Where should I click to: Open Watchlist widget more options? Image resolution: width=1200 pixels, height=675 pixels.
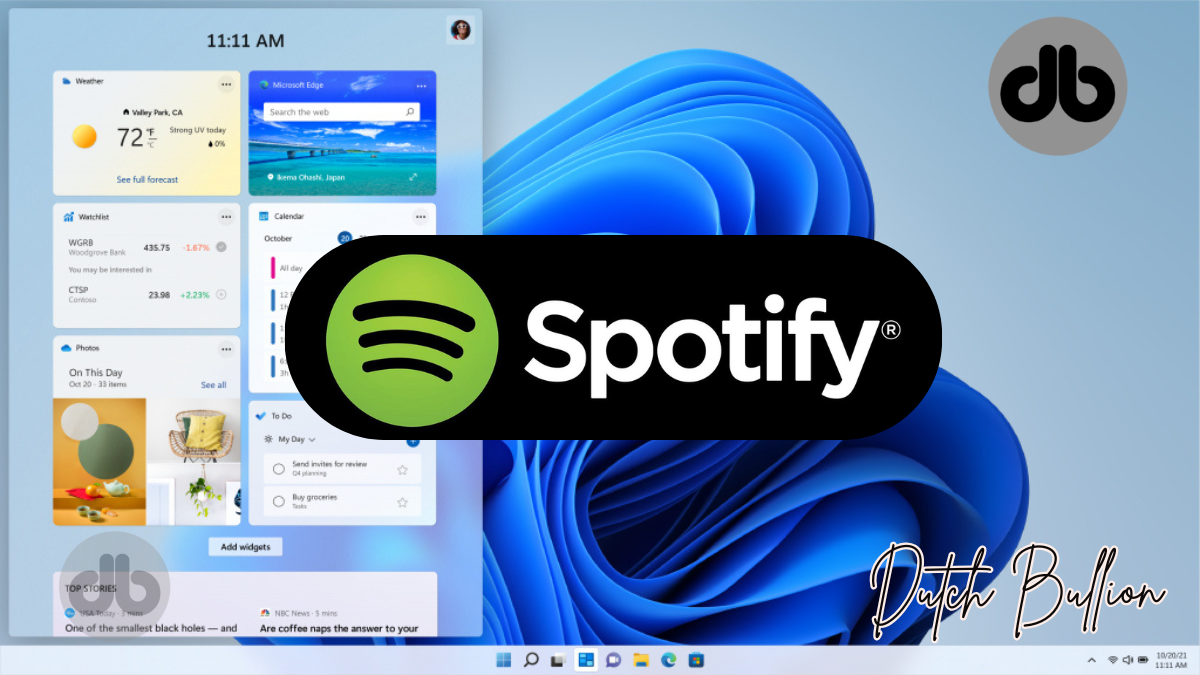[x=227, y=217]
